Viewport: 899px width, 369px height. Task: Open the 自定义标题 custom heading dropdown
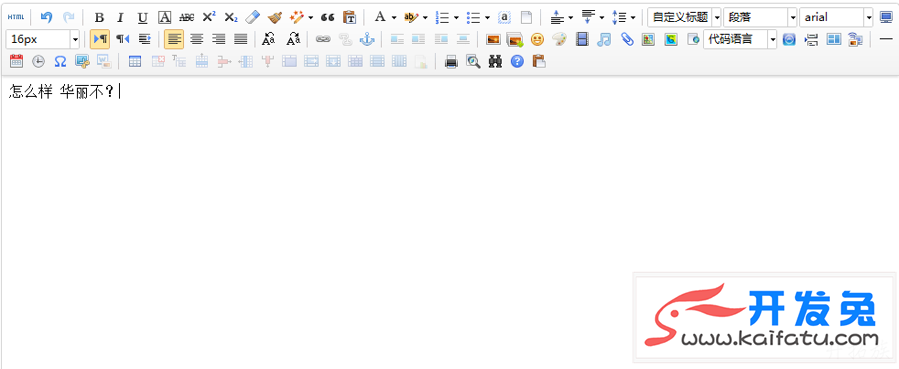pos(684,17)
